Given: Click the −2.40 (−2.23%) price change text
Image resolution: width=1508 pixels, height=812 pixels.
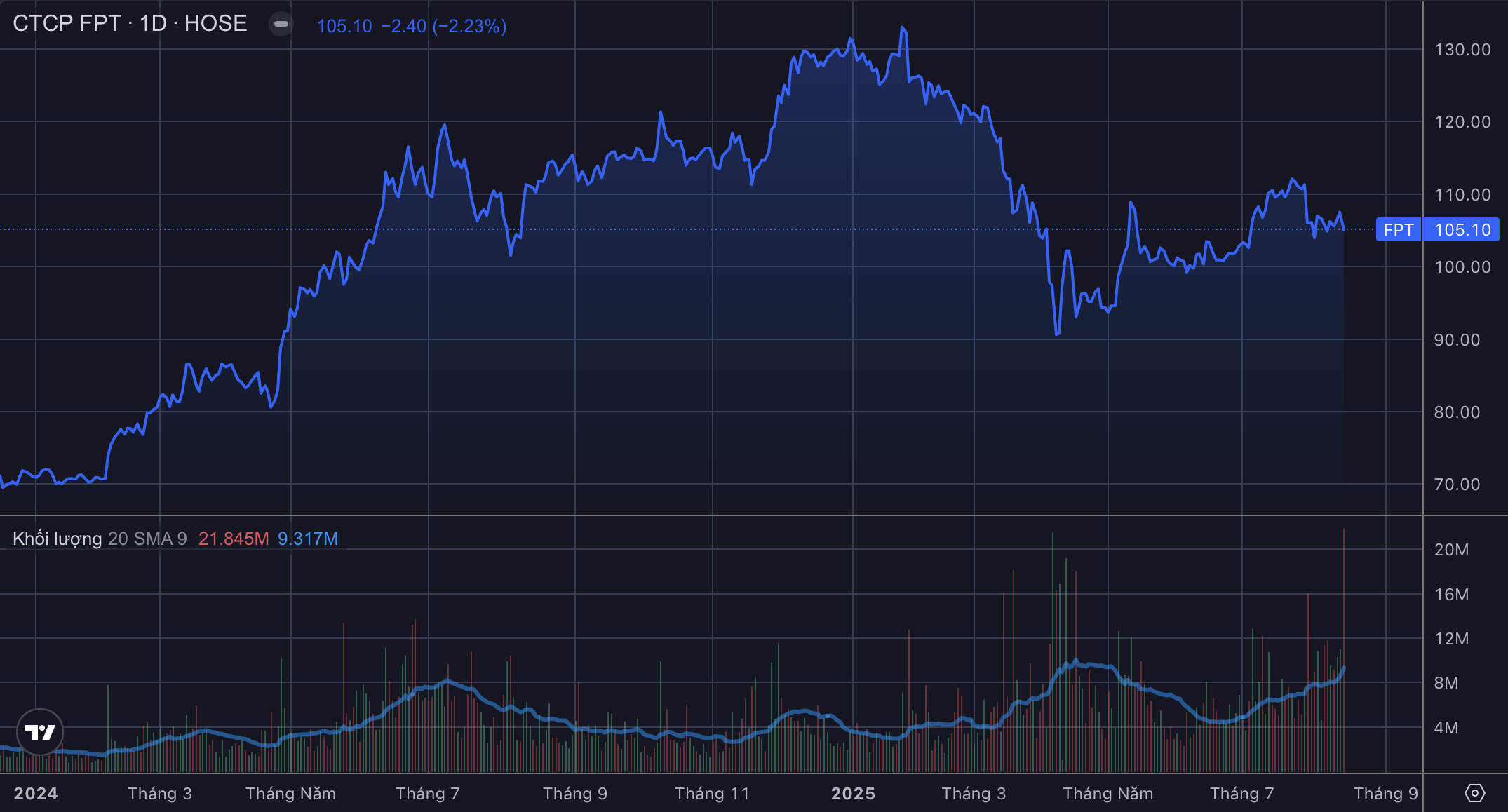Looking at the screenshot, I should coord(443,26).
